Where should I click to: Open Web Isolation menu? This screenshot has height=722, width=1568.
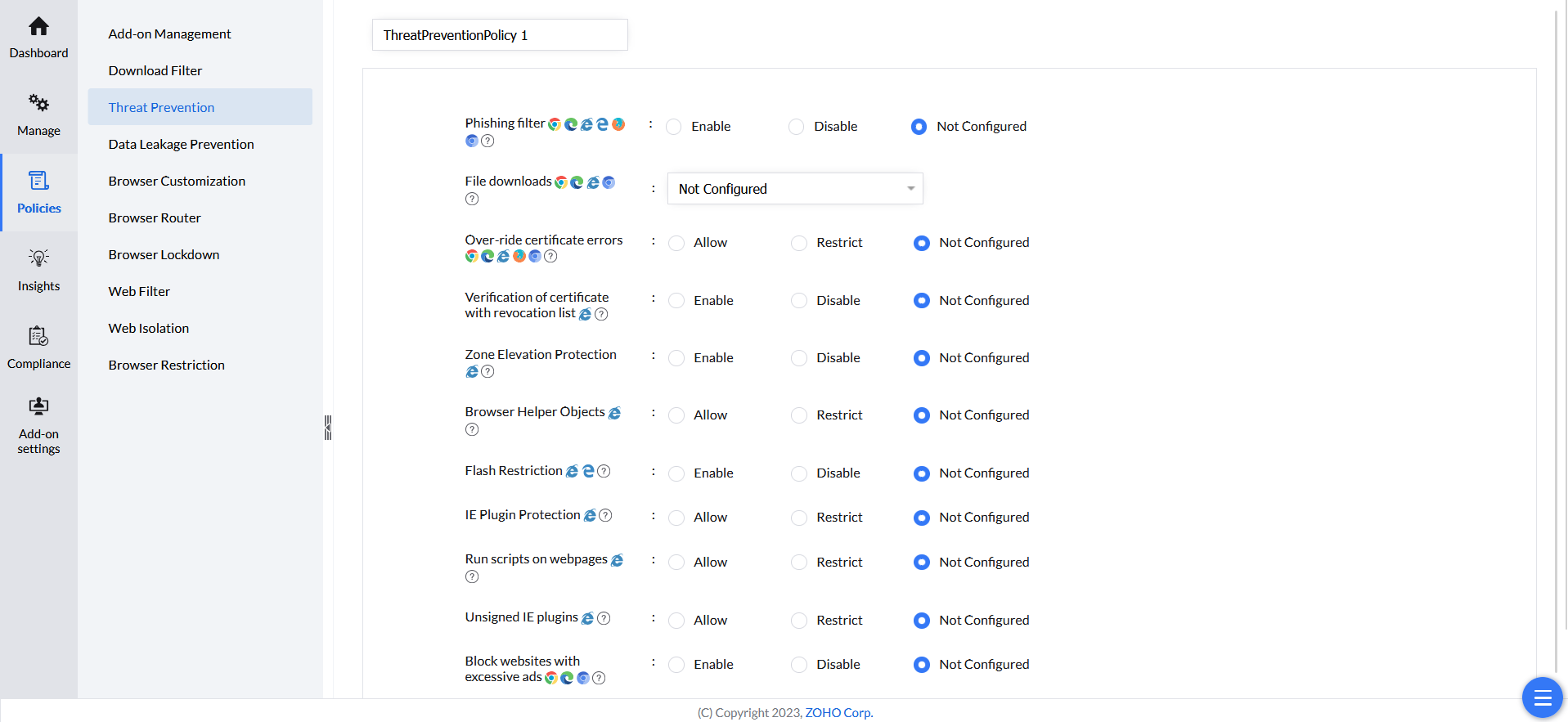click(149, 328)
